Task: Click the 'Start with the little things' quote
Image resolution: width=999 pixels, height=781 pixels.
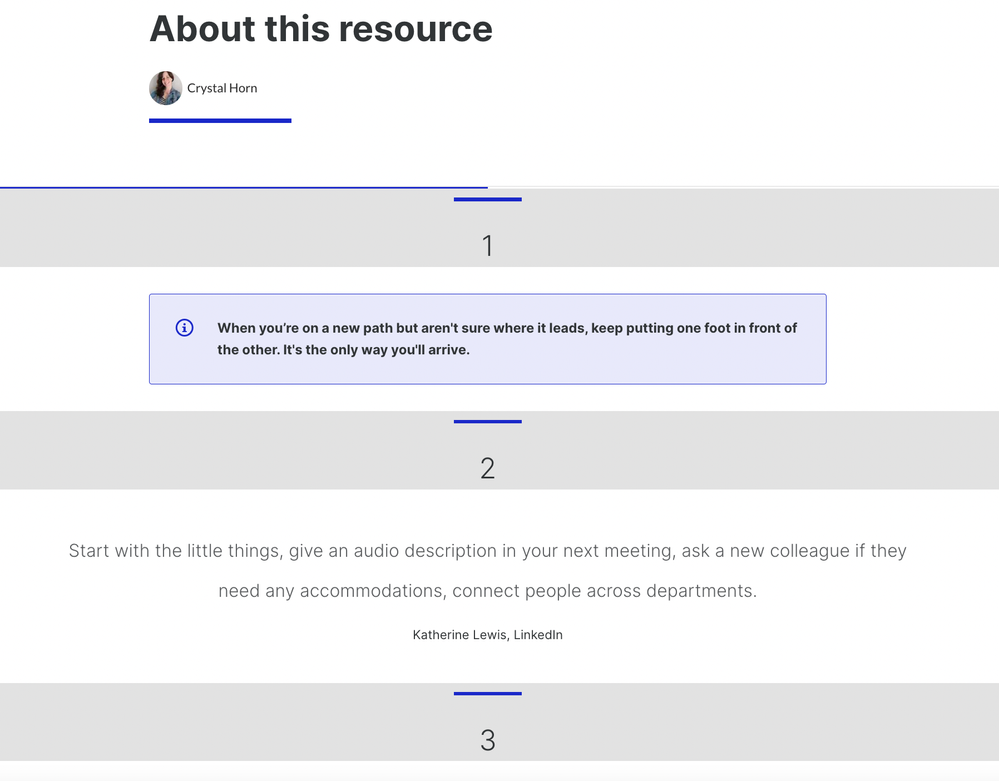Action: pos(487,551)
